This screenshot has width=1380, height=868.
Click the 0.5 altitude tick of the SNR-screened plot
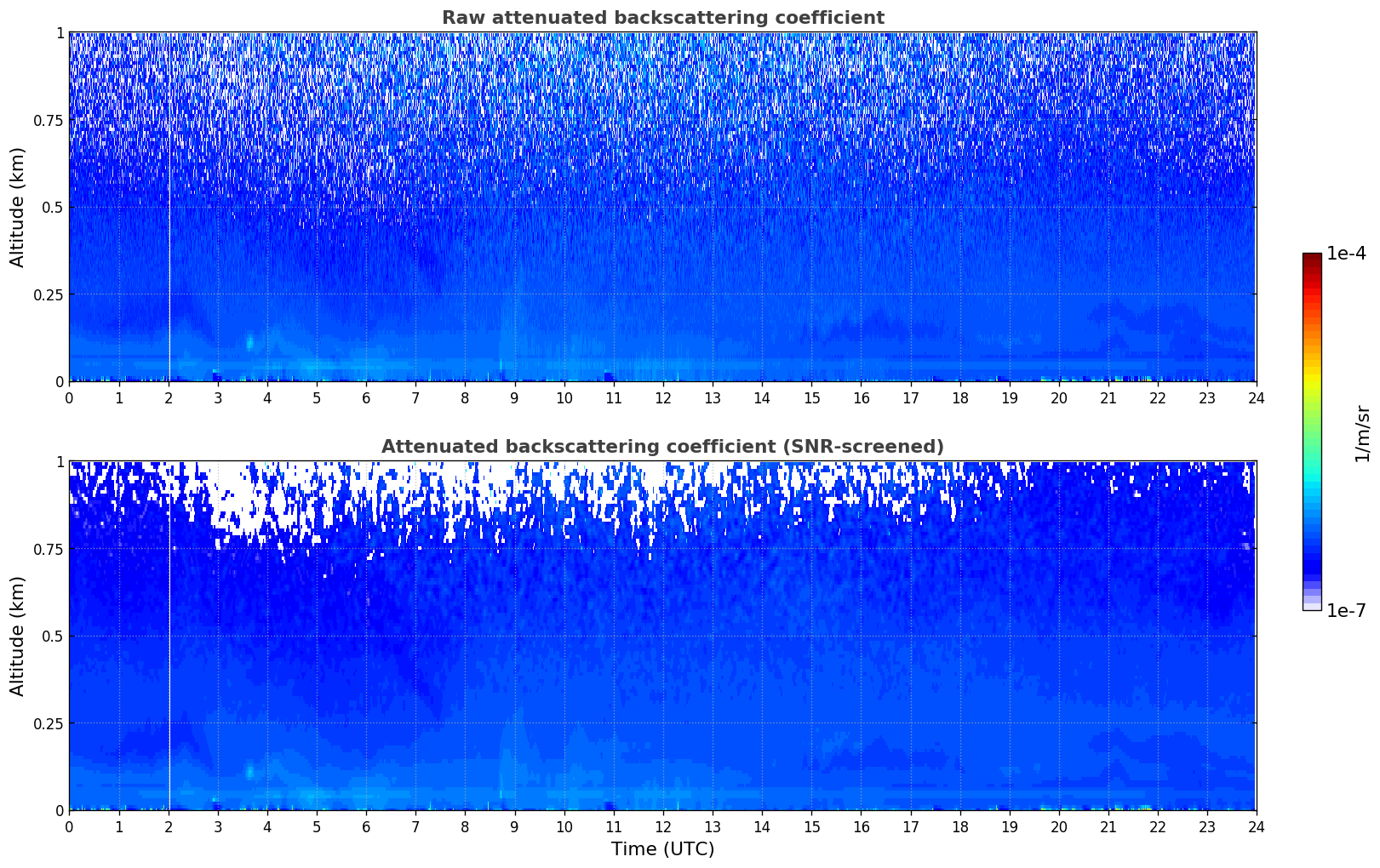(51, 636)
